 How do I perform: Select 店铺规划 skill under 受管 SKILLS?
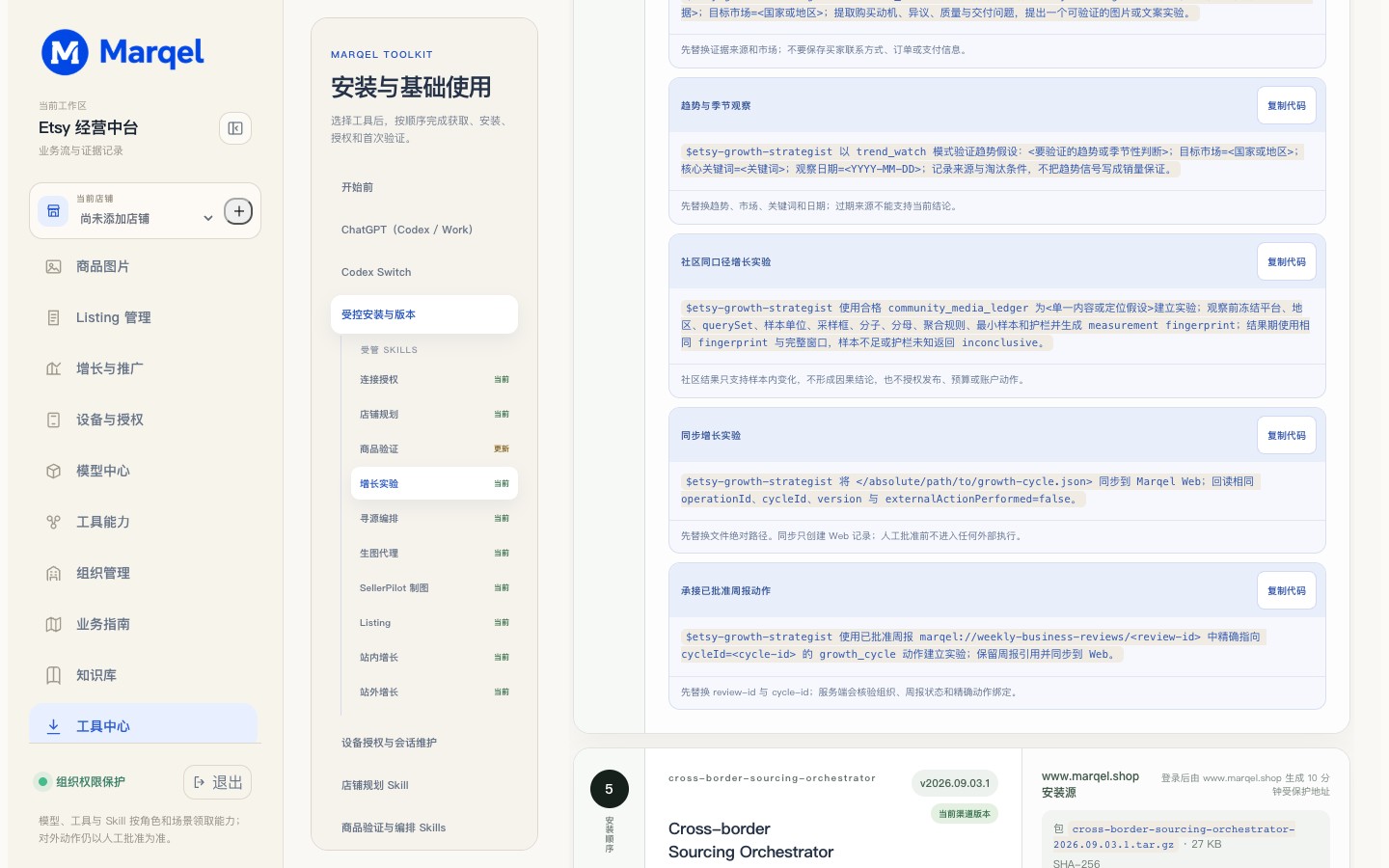click(x=434, y=414)
